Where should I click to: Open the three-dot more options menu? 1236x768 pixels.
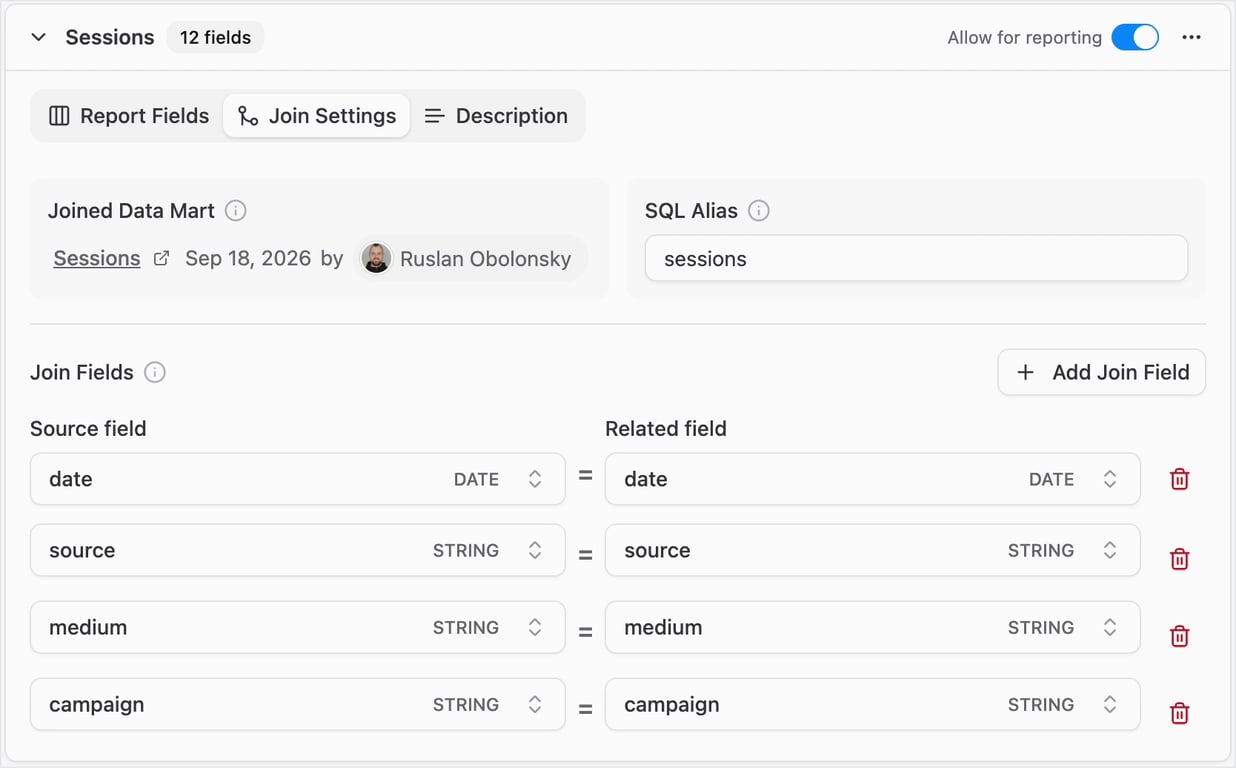[1191, 37]
